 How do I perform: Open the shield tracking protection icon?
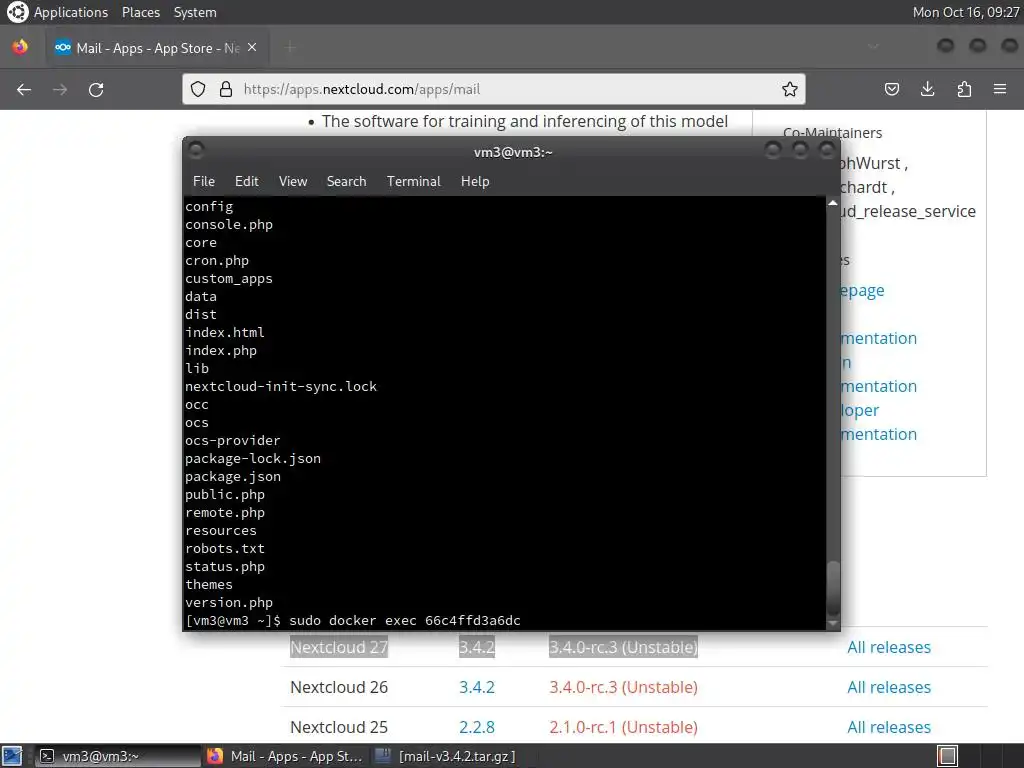pyautogui.click(x=198, y=89)
